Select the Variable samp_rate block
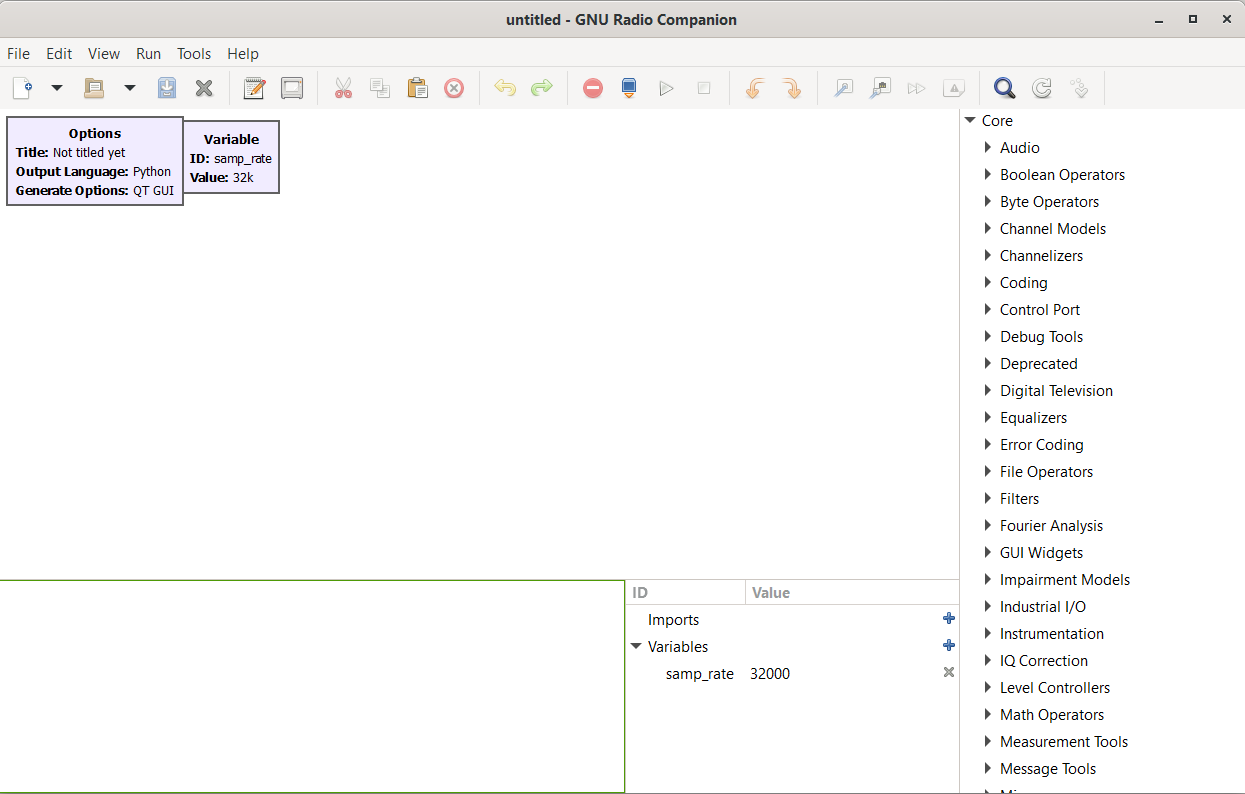This screenshot has height=794, width=1245. pyautogui.click(x=231, y=157)
